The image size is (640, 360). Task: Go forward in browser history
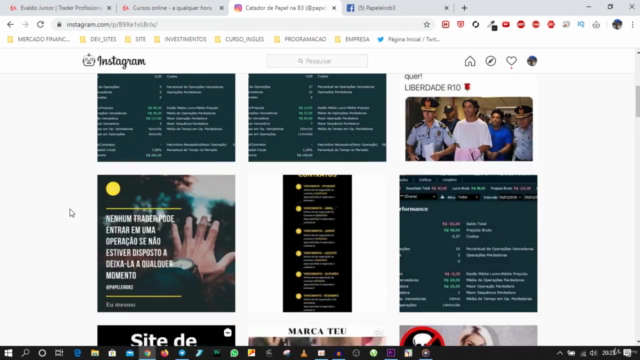tap(25, 24)
